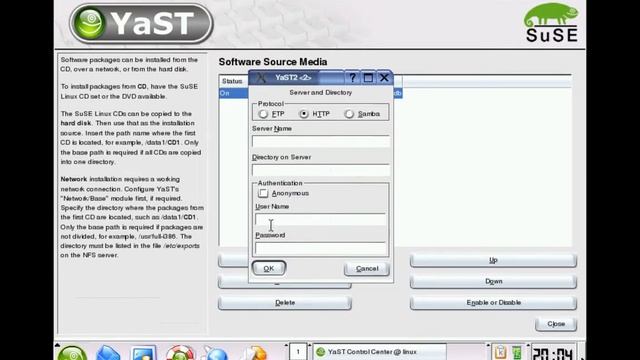The width and height of the screenshot is (640, 360).
Task: Close the YaST2 <2> dialog window
Action: 384,78
